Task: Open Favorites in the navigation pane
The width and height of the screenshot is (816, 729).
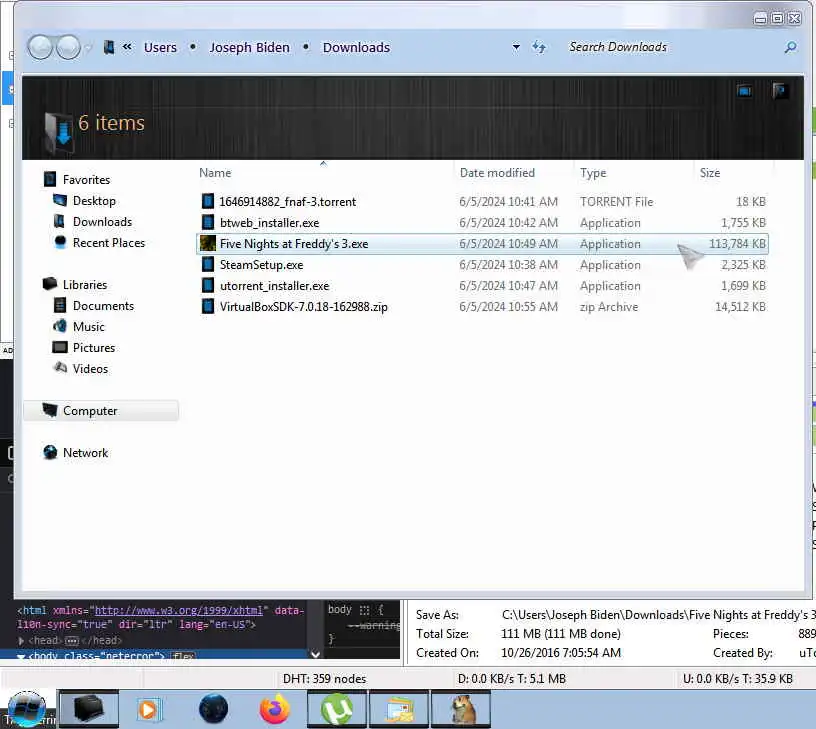Action: (86, 180)
